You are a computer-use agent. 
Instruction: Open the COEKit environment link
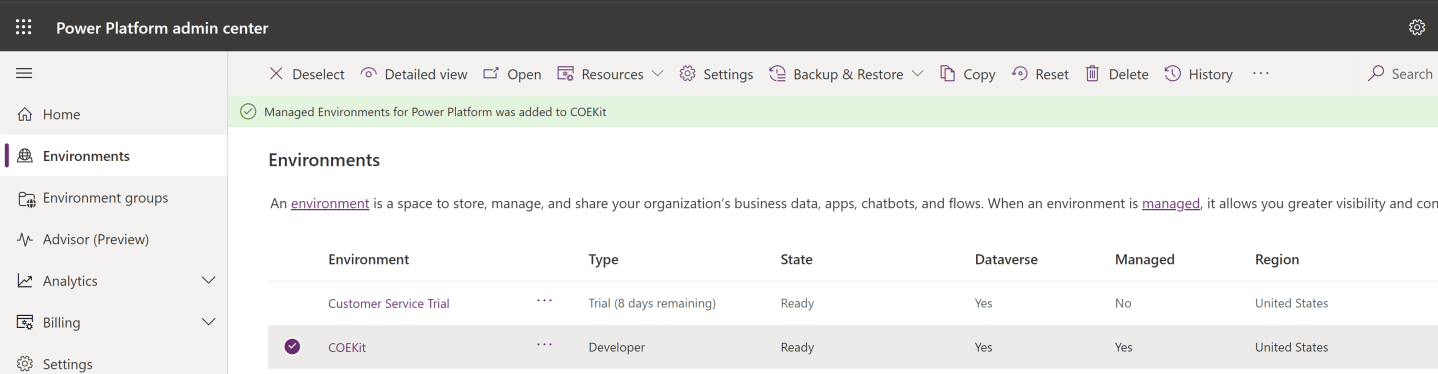[347, 348]
